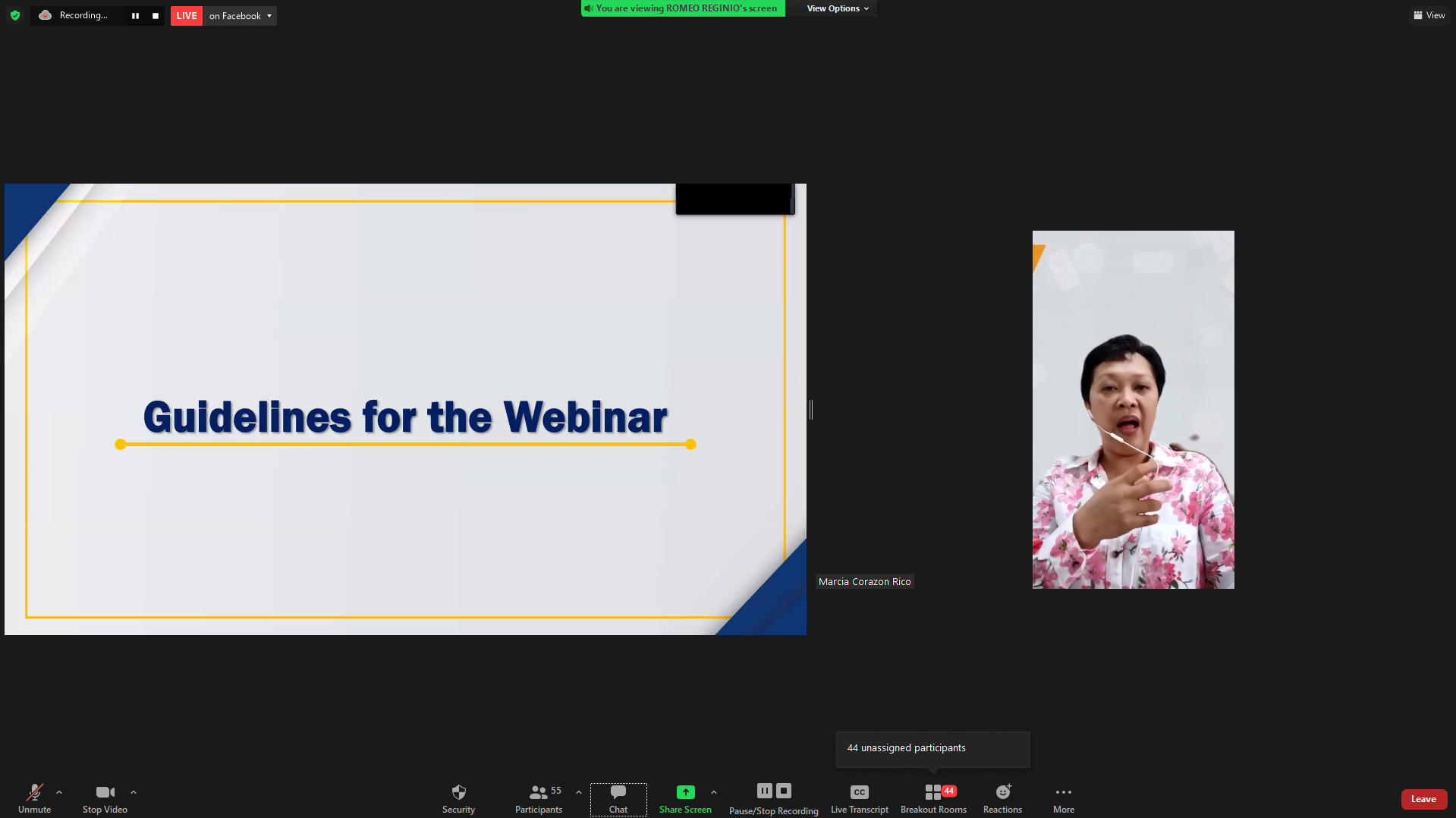The width and height of the screenshot is (1456, 818).
Task: Click the red Leave button
Action: pos(1423,799)
